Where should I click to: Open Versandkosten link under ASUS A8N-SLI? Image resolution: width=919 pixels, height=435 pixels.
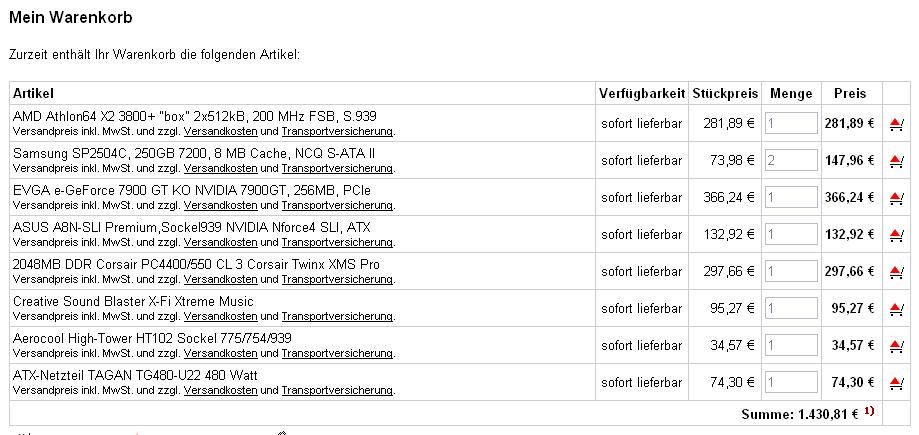pyautogui.click(x=220, y=242)
